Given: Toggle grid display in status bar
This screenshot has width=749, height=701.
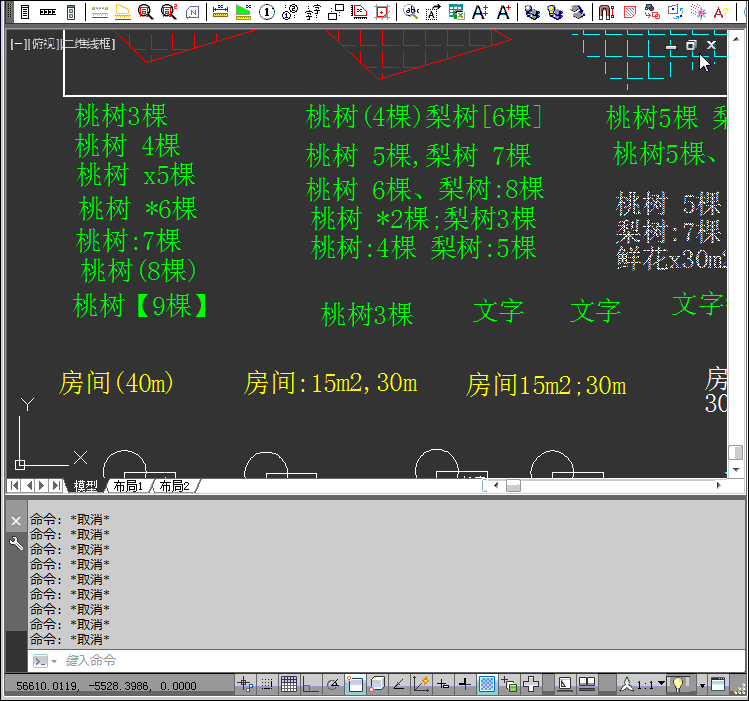Looking at the screenshot, I should point(288,684).
